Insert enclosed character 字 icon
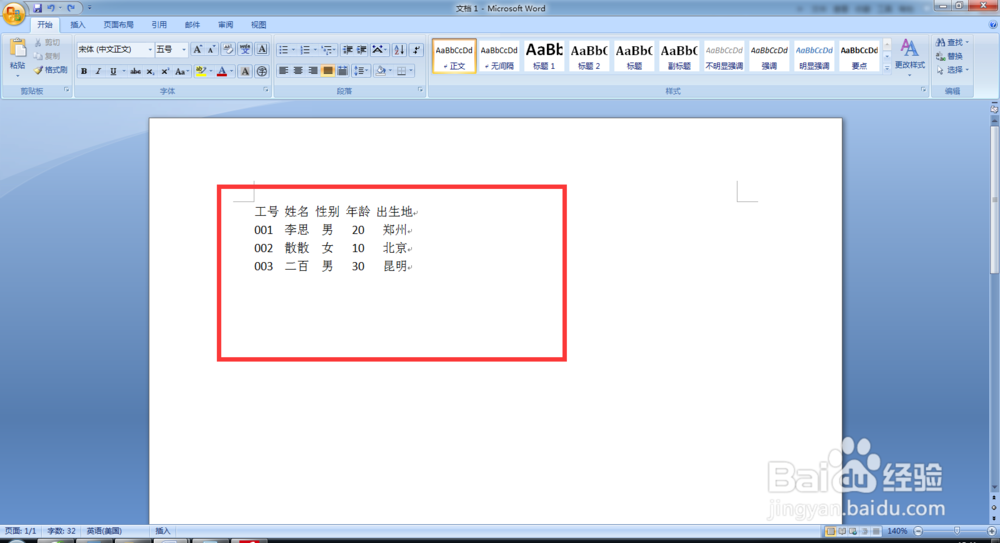This screenshot has height=543, width=1000. coord(262,71)
